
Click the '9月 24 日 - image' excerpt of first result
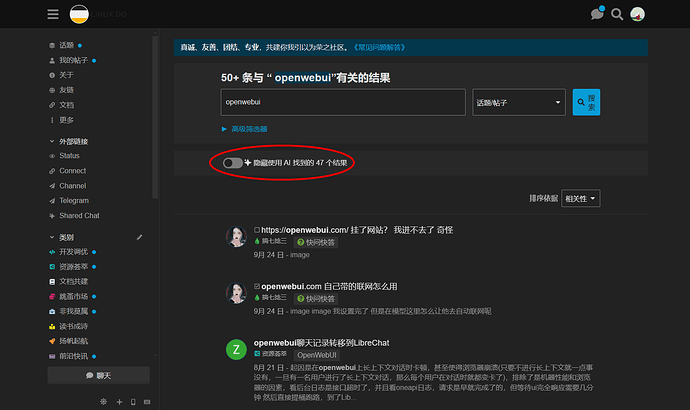coord(282,255)
